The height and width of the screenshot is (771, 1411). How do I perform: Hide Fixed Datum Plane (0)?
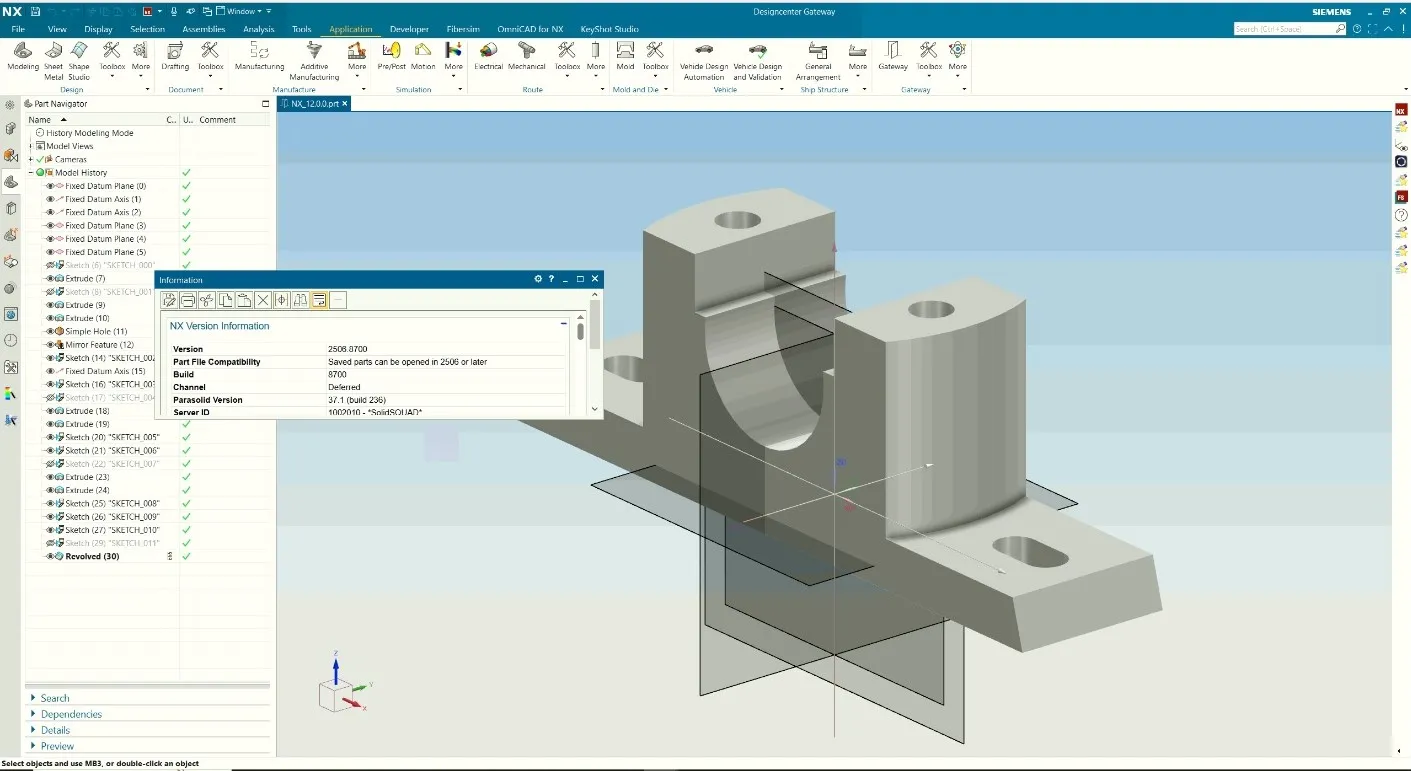point(50,186)
